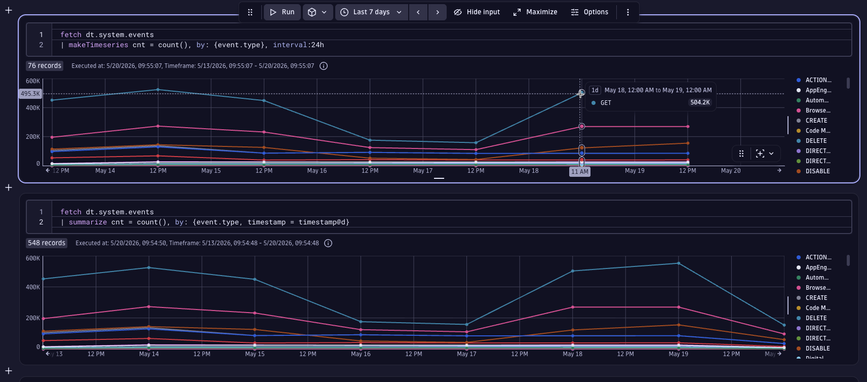
Task: Toggle Autom series in makeTimeseries chart legend
Action: pos(814,101)
